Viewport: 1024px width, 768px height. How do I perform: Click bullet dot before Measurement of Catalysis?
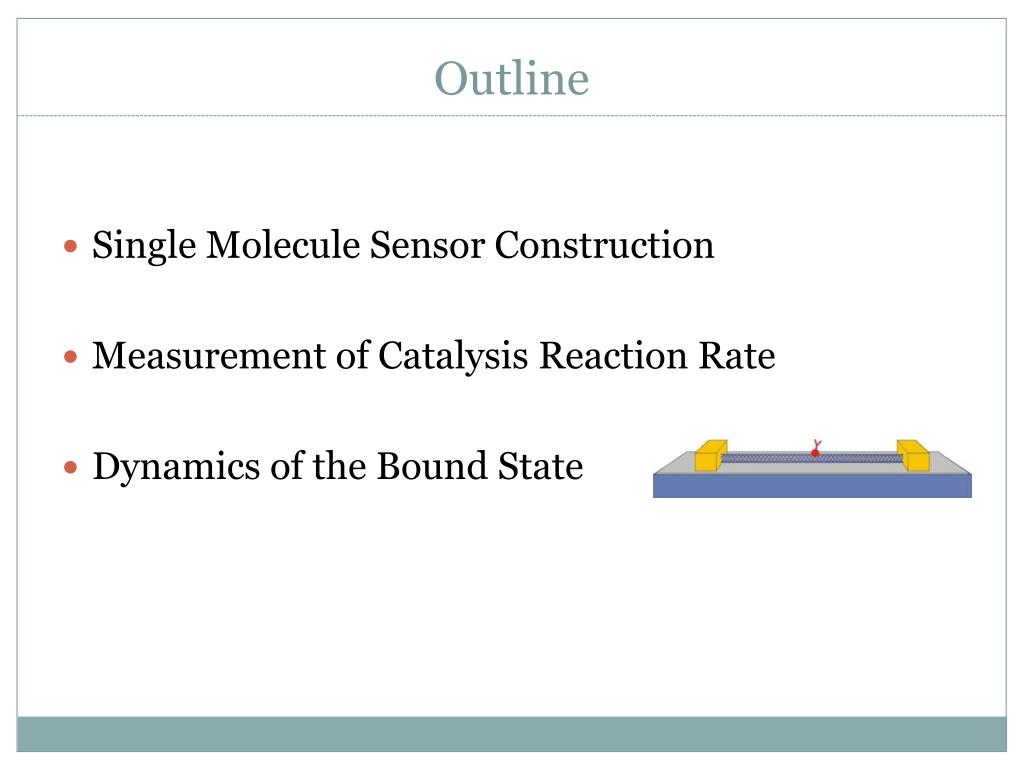point(71,357)
